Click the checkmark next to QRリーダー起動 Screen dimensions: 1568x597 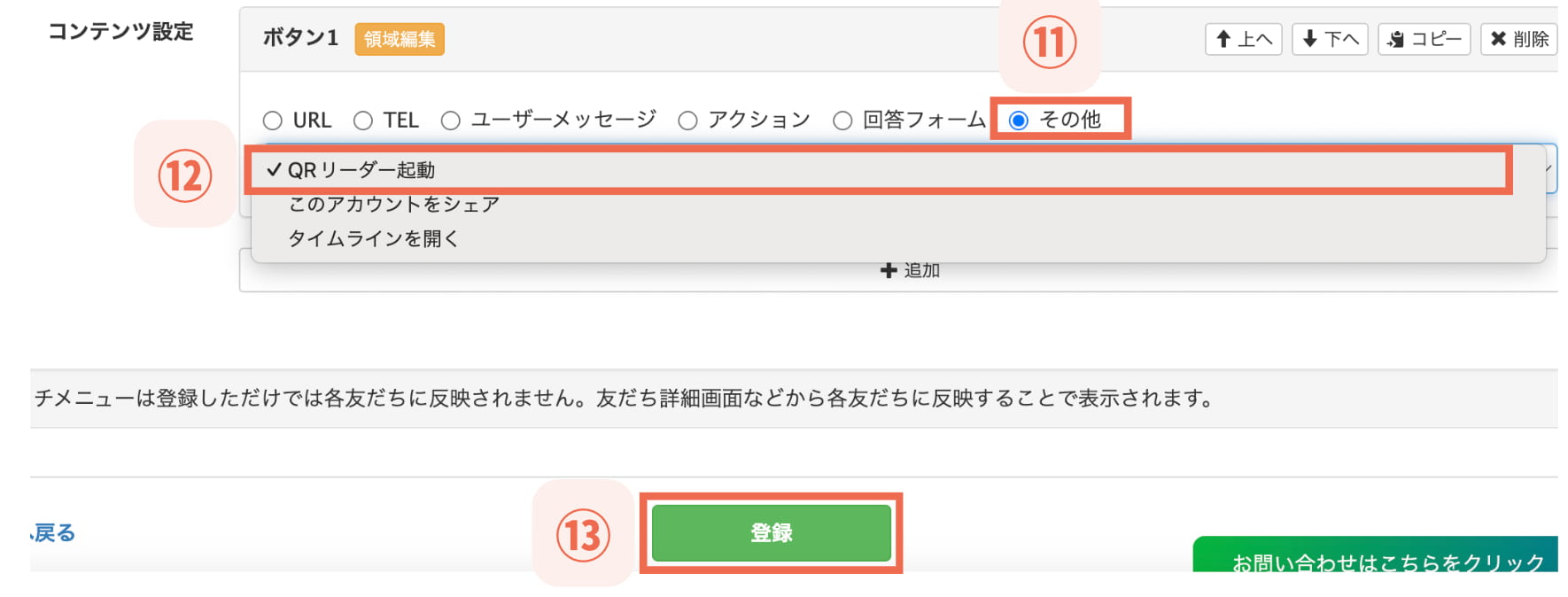coord(274,169)
